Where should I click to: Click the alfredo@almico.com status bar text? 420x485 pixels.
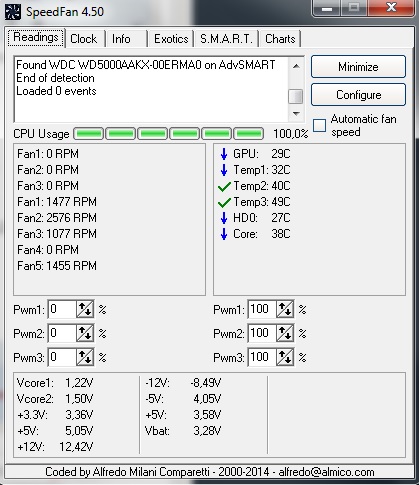point(326,472)
